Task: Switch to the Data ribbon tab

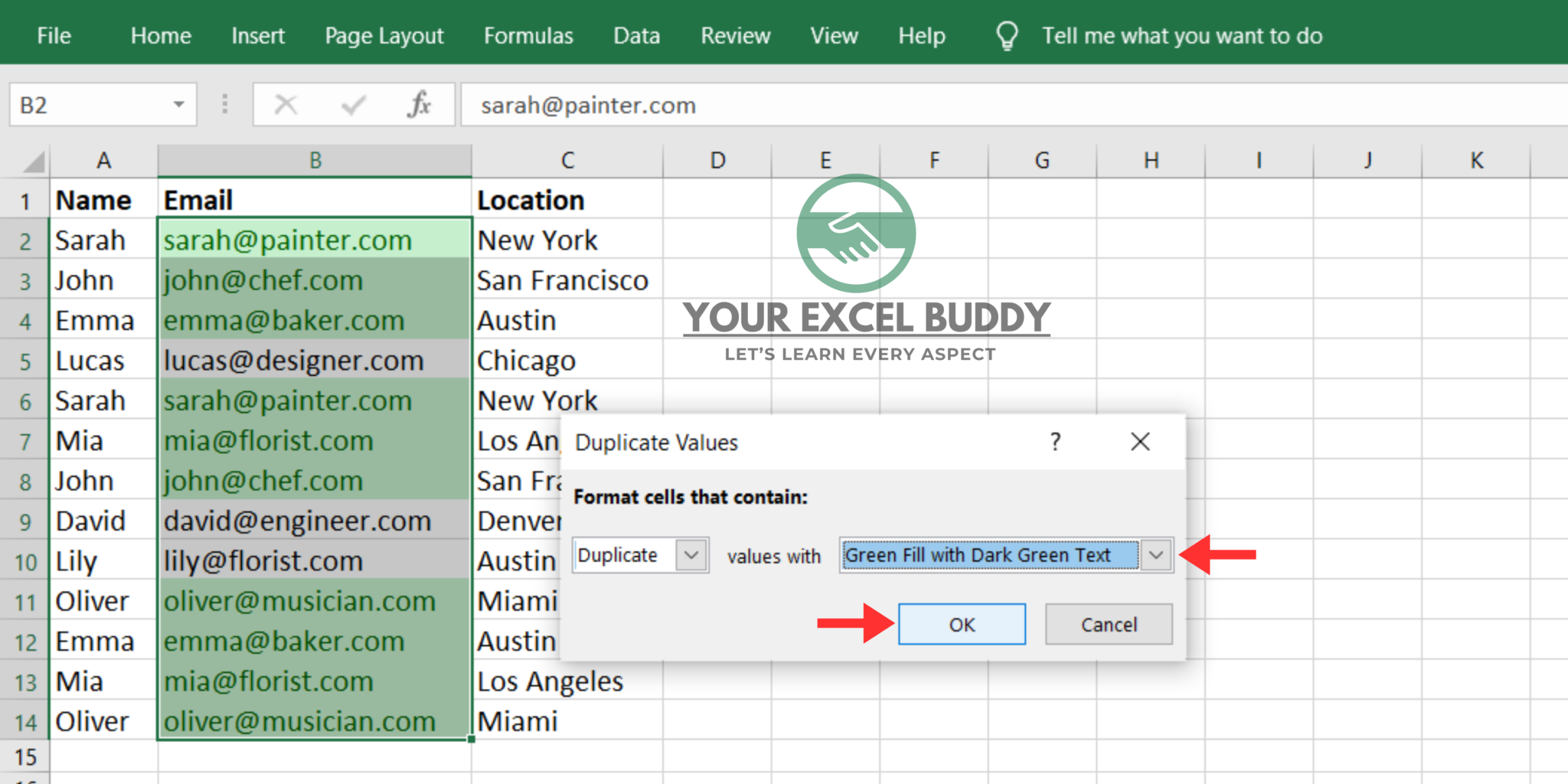Action: pyautogui.click(x=636, y=34)
